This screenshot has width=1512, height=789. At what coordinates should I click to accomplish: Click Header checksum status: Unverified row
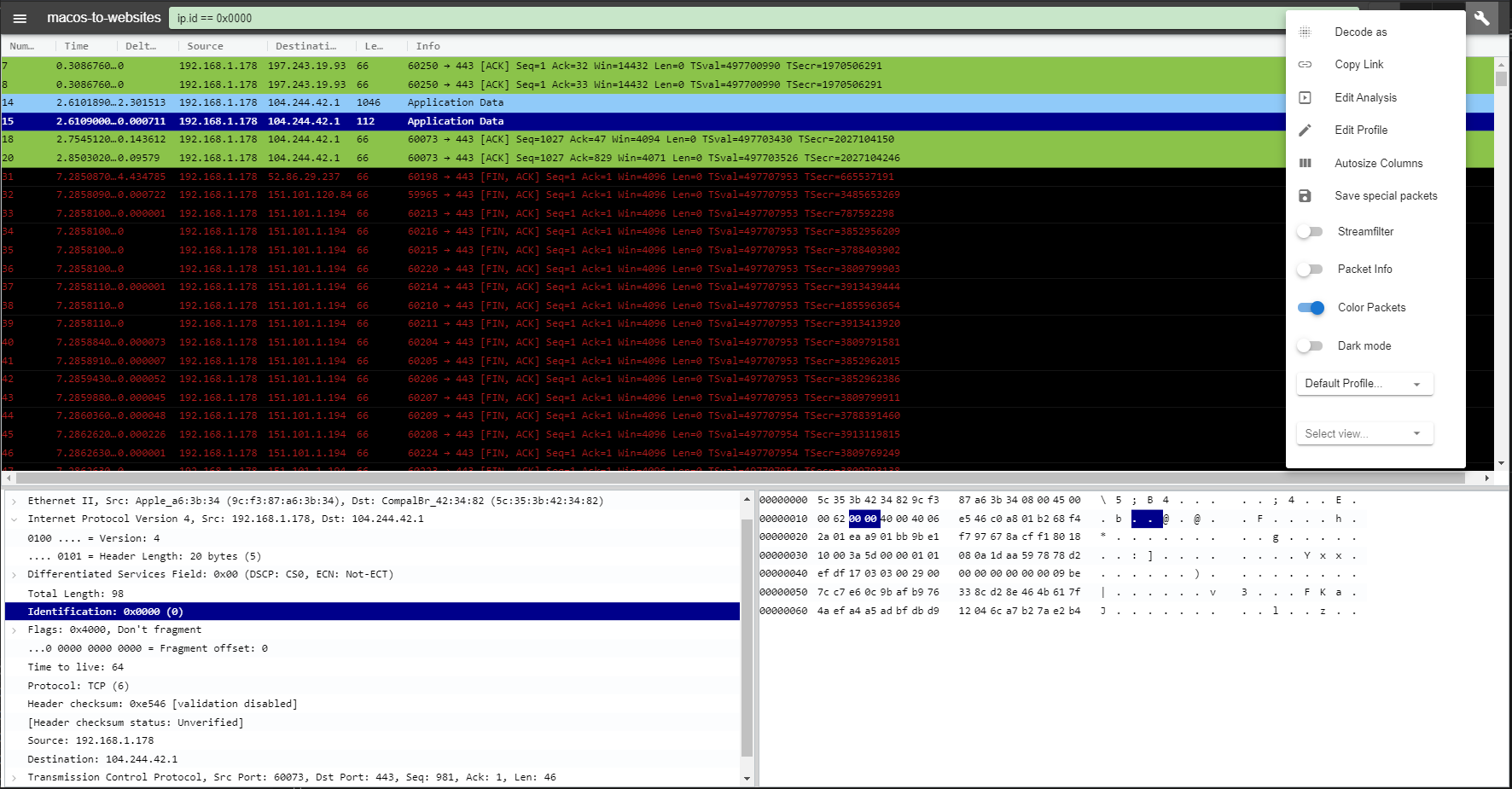click(x=372, y=722)
